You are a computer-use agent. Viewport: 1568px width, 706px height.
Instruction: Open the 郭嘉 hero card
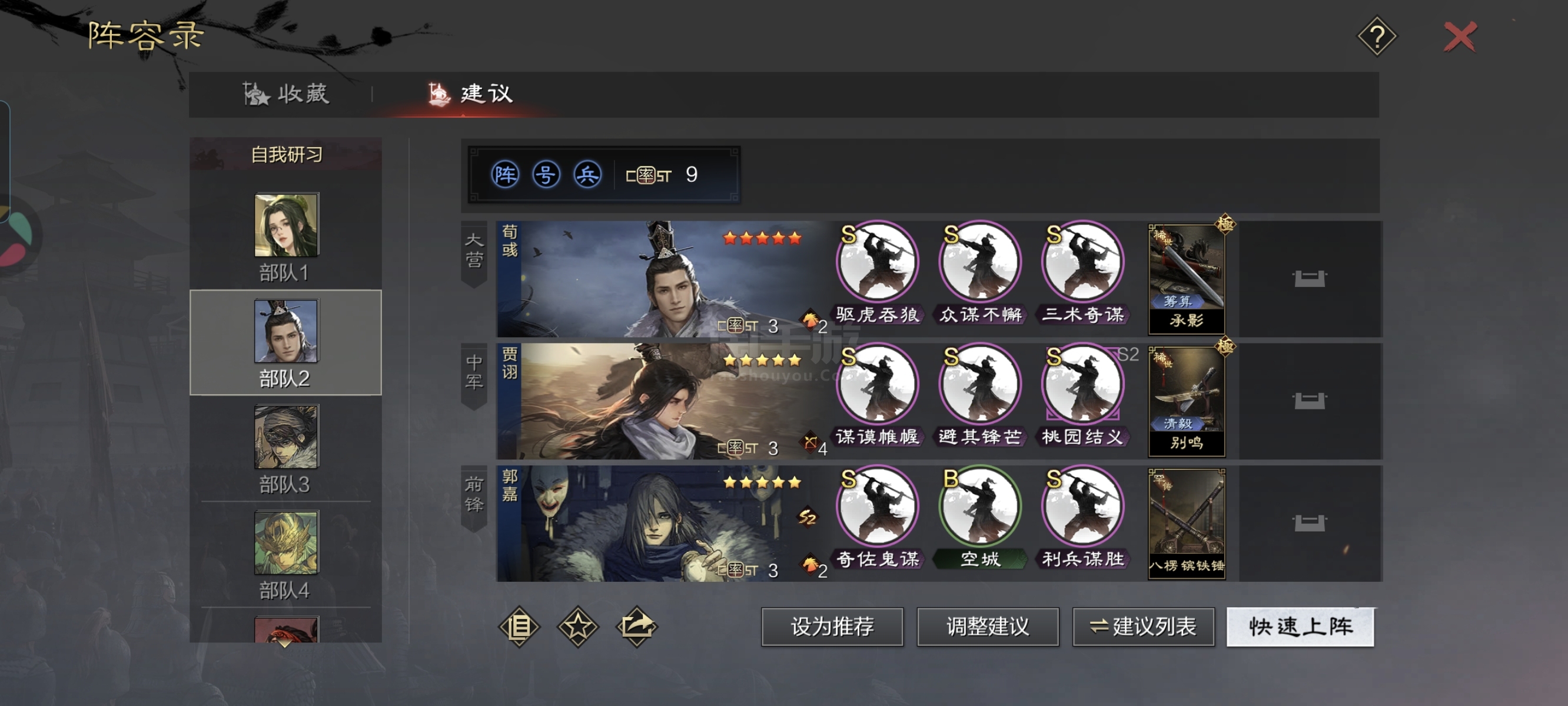pyautogui.click(x=663, y=524)
